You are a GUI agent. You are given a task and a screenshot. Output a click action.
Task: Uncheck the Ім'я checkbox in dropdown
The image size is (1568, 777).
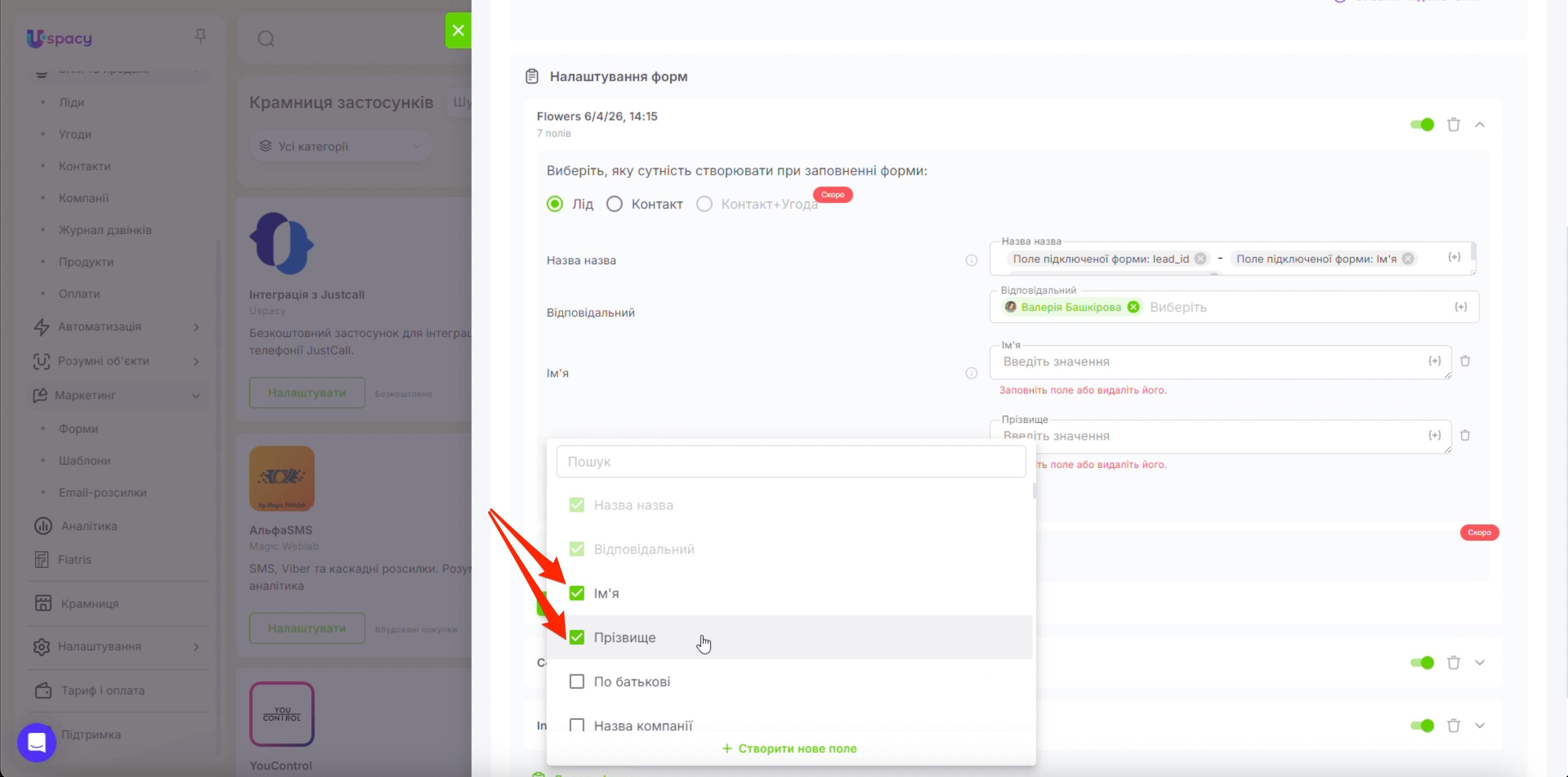coord(577,593)
